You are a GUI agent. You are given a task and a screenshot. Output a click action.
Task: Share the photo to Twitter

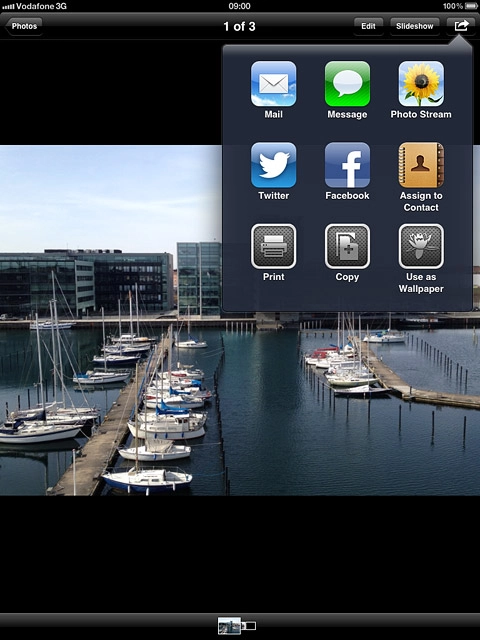[x=273, y=165]
